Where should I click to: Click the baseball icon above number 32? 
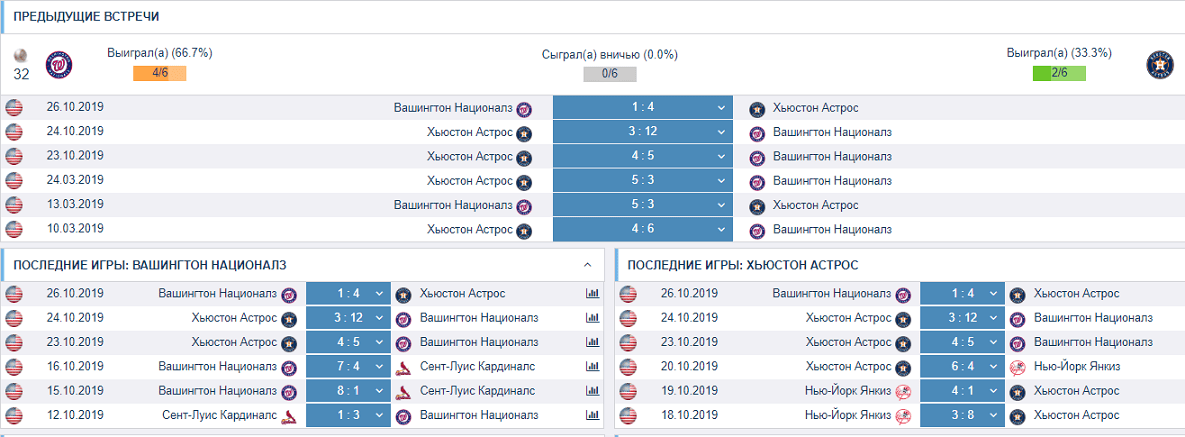pyautogui.click(x=20, y=55)
